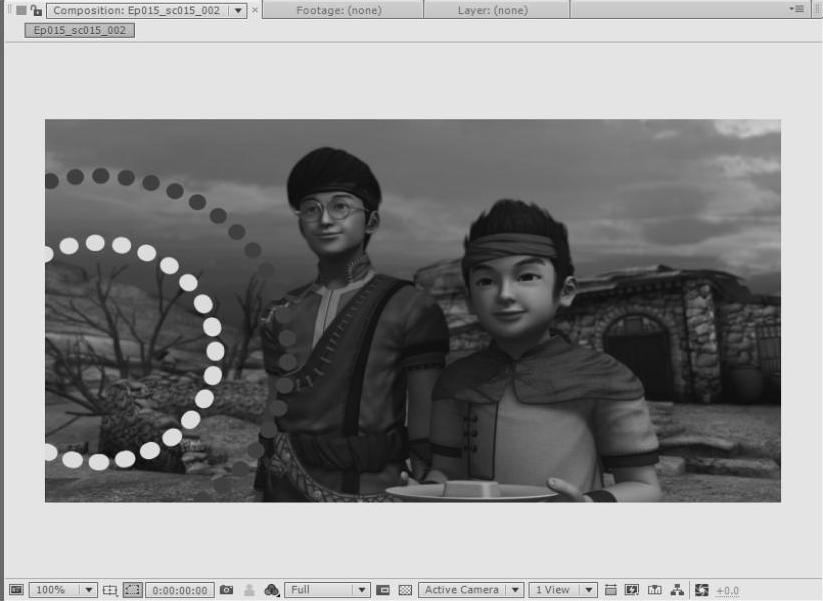
Task: Open the Comp Flowchart icon
Action: pyautogui.click(x=677, y=590)
